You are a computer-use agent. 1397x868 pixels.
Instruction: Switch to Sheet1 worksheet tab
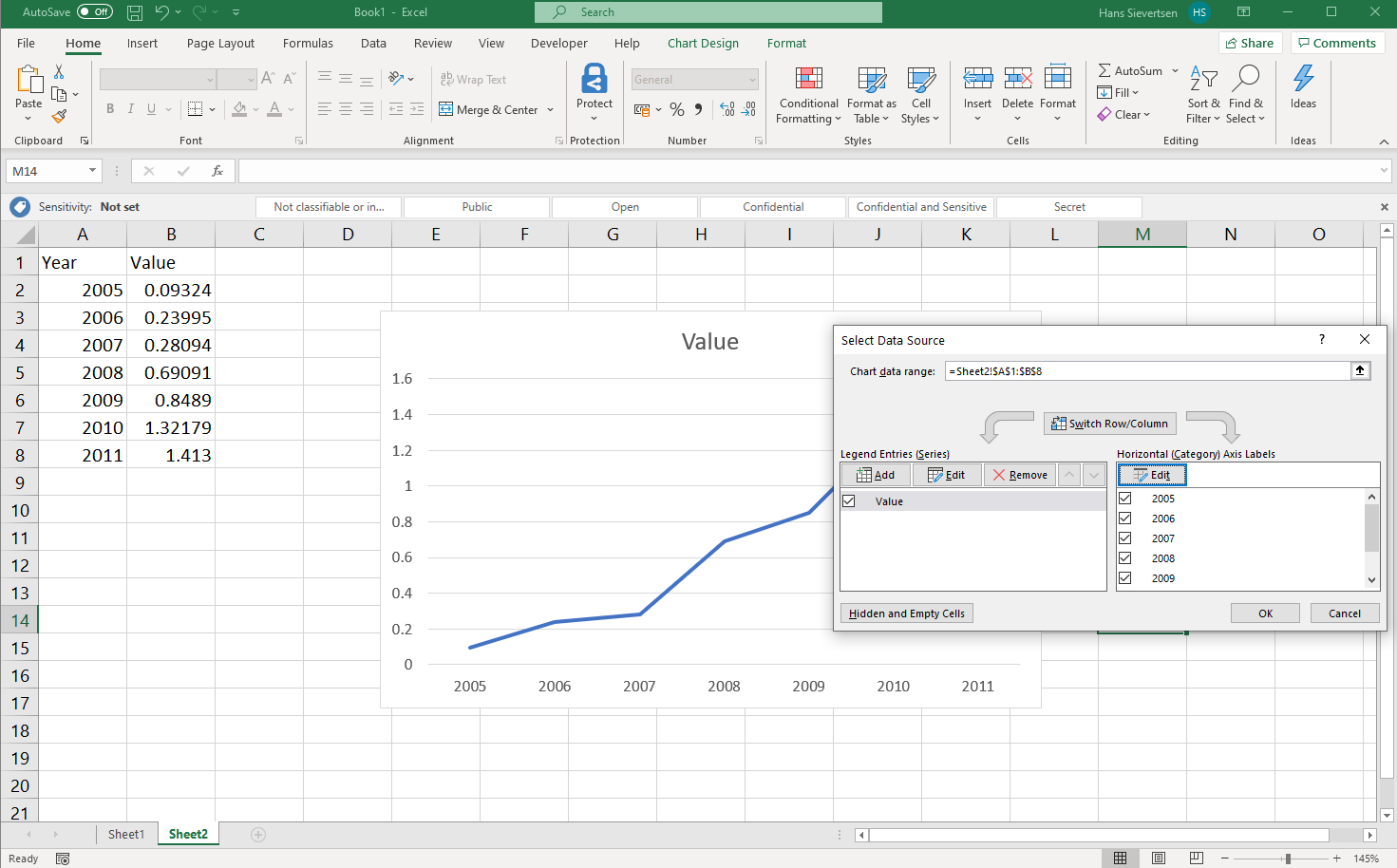click(126, 835)
